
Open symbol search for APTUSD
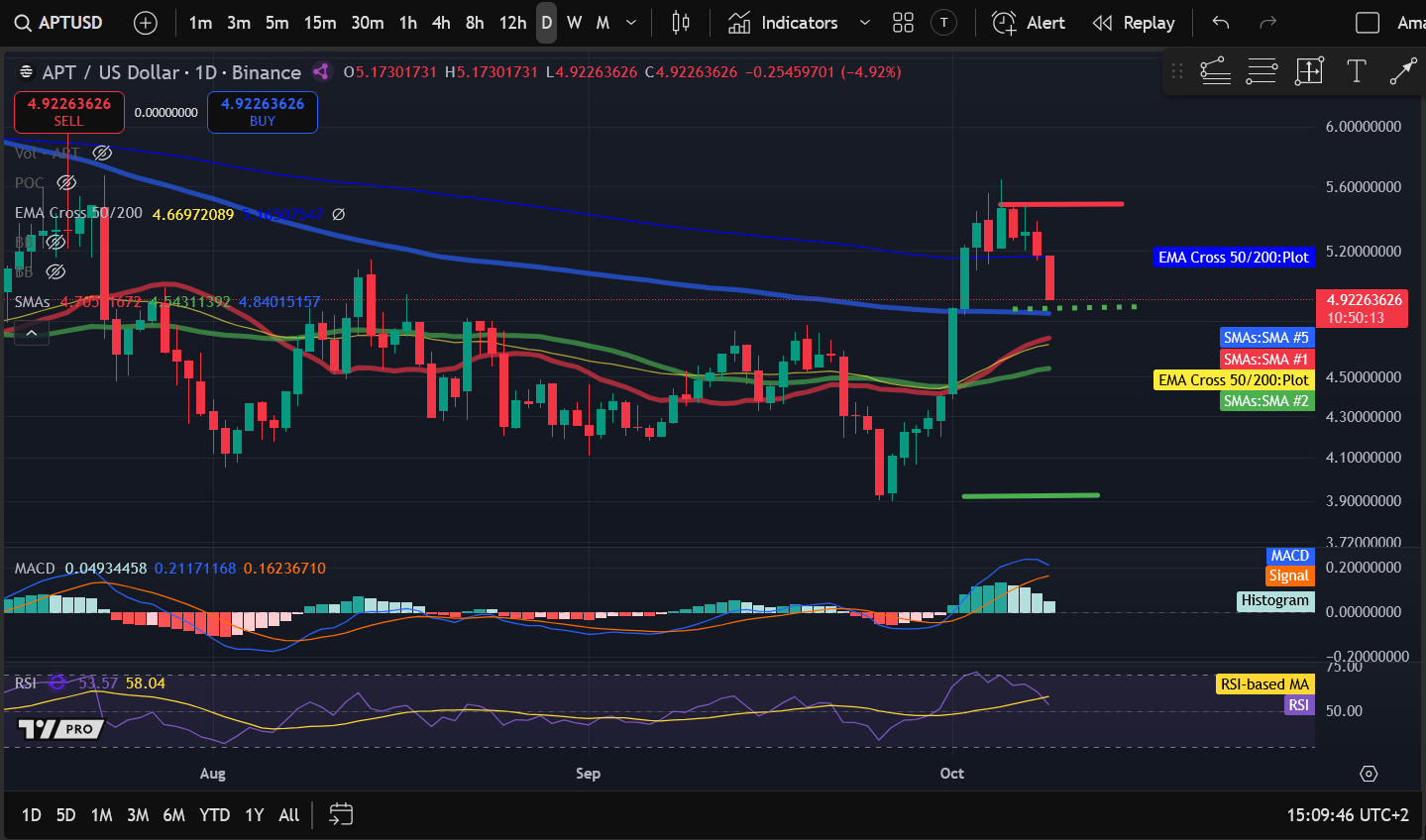coord(59,23)
